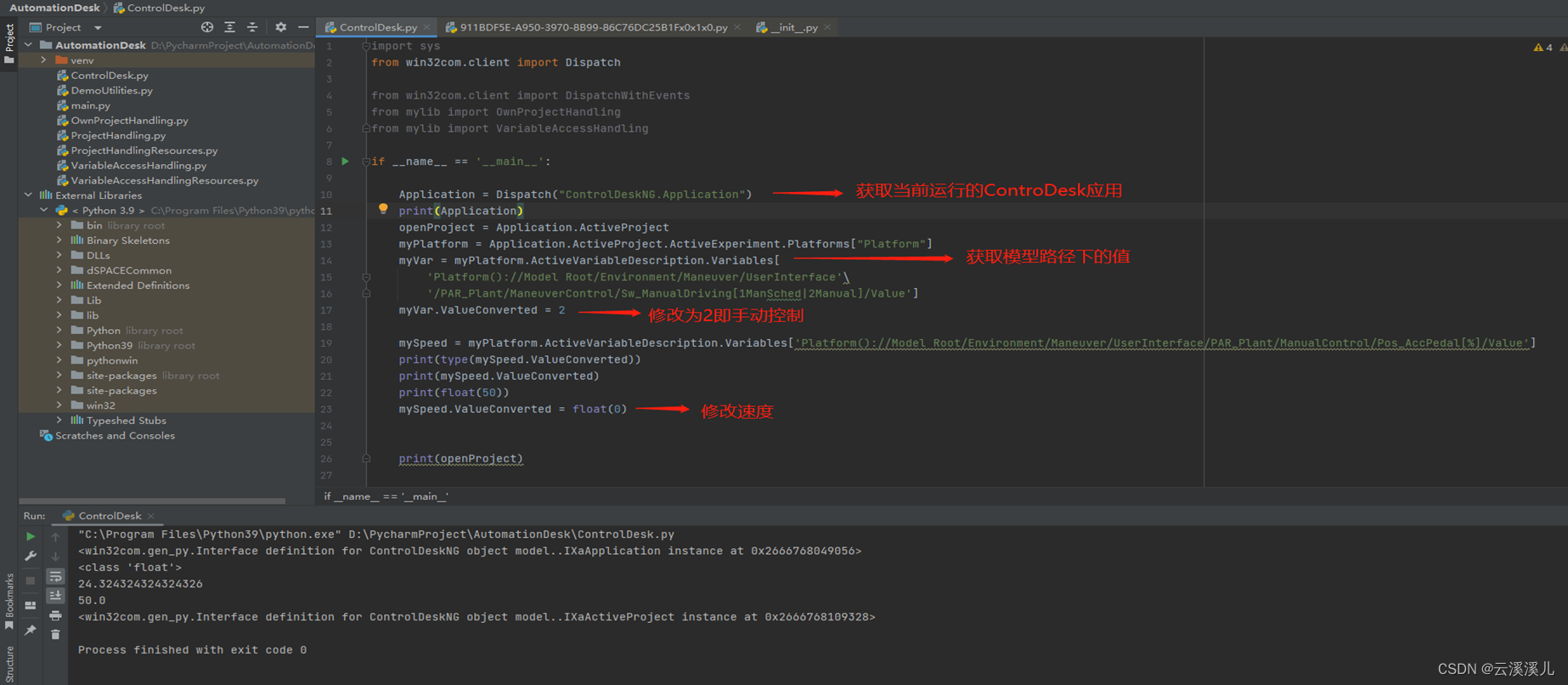Open the Project side tool window

[x=9, y=43]
